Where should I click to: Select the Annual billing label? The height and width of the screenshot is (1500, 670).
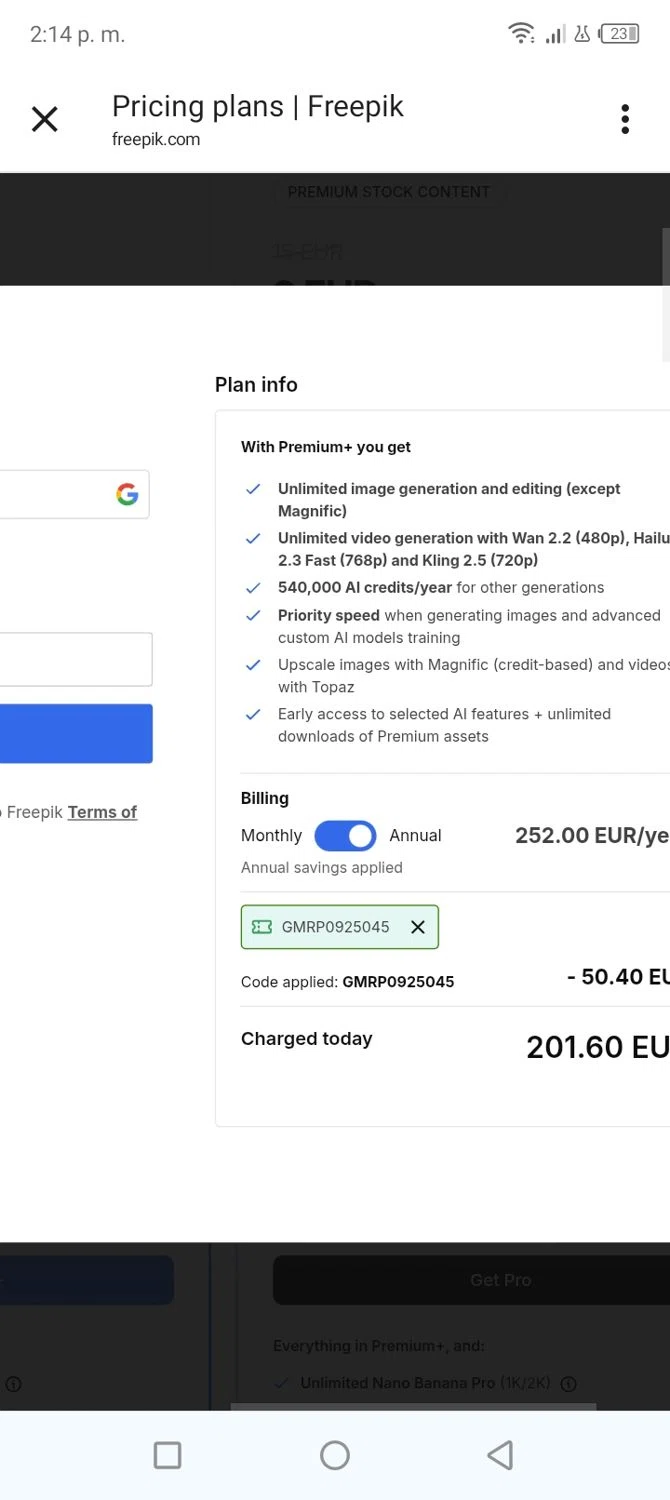[415, 835]
